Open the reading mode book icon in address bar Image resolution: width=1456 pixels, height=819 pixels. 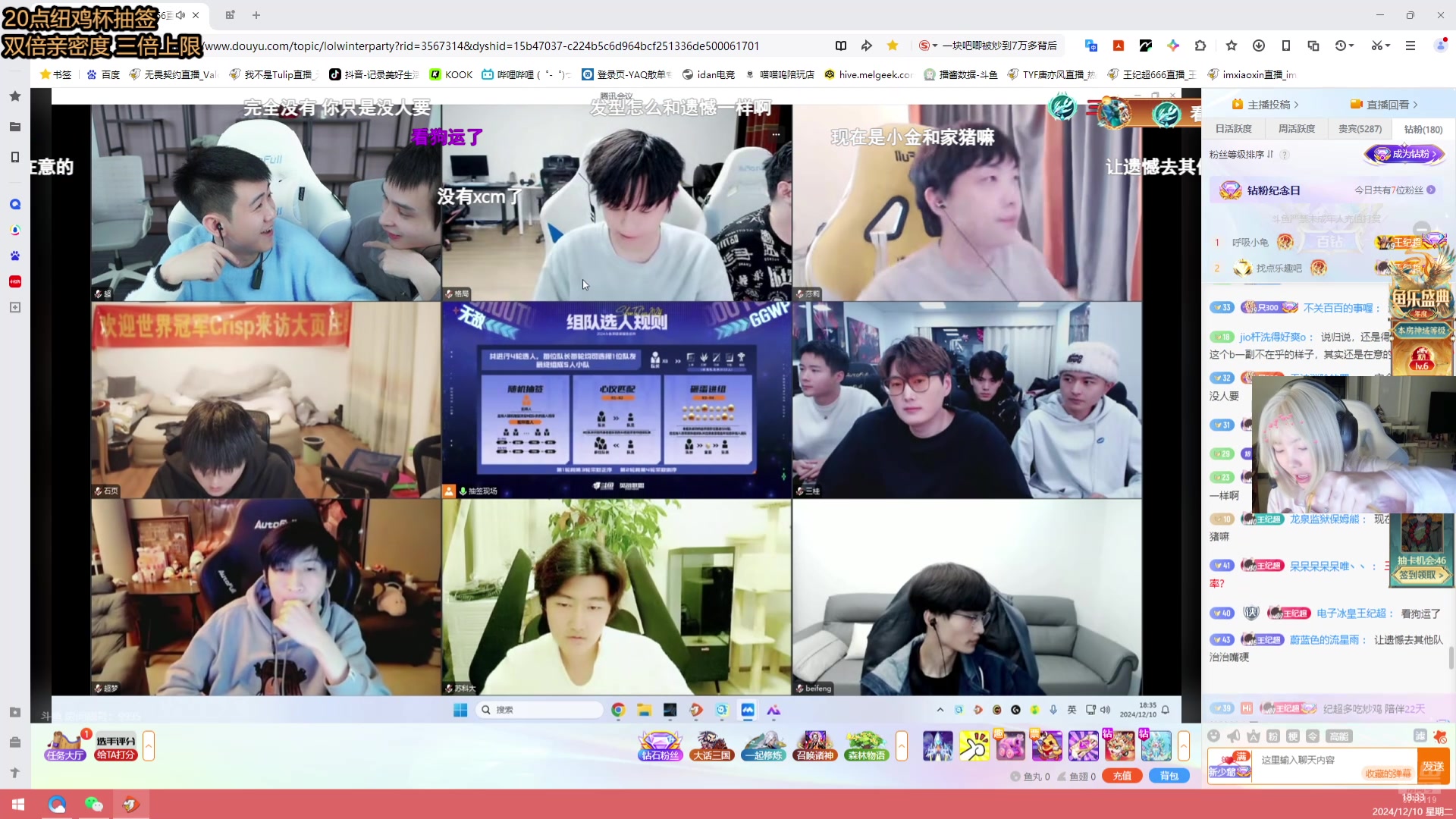tap(841, 46)
